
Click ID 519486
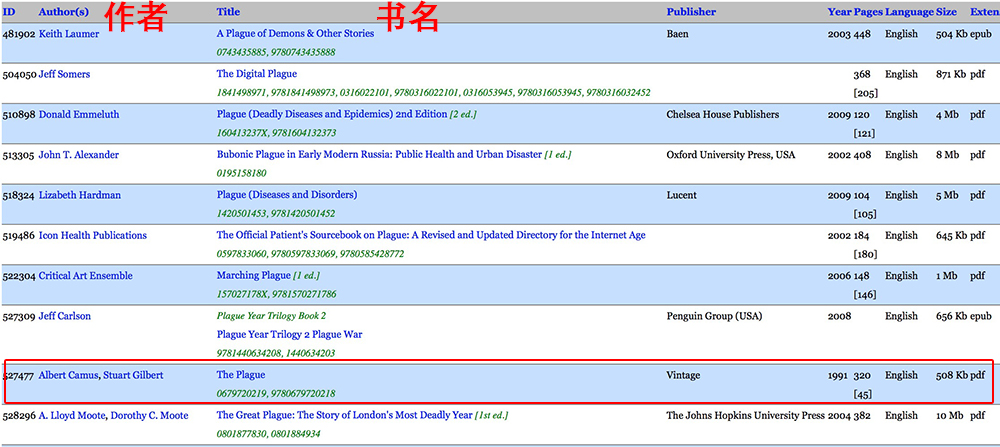click(x=19, y=235)
